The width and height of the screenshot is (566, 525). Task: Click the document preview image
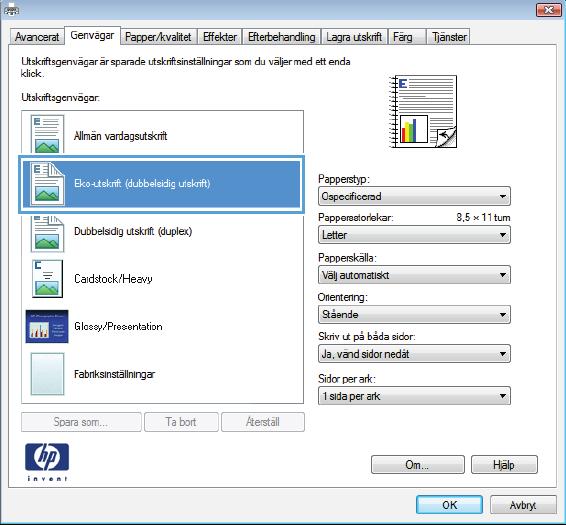pyautogui.click(x=423, y=111)
